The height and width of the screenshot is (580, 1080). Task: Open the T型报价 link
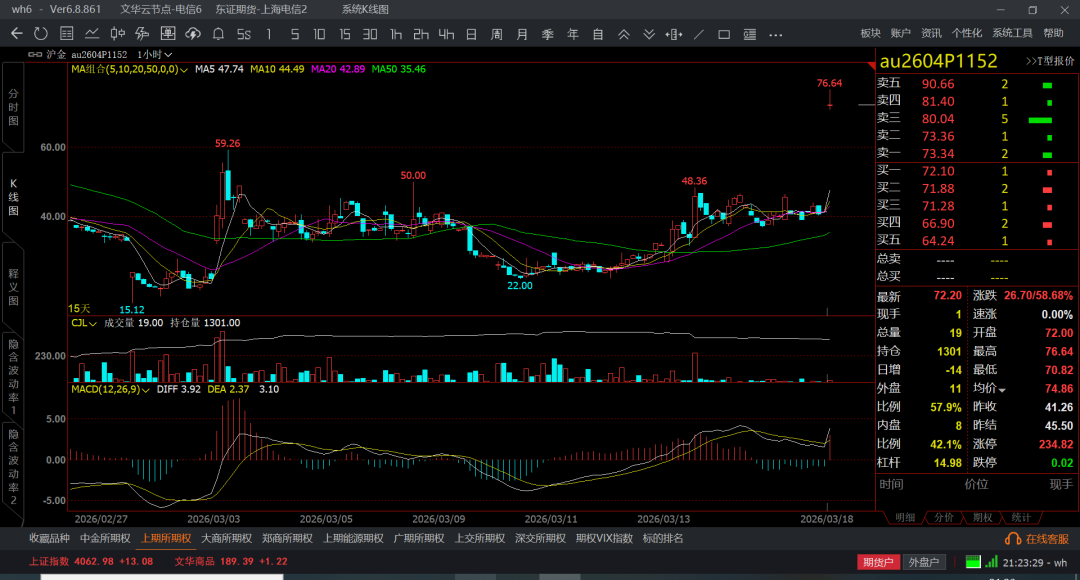[x=1050, y=61]
